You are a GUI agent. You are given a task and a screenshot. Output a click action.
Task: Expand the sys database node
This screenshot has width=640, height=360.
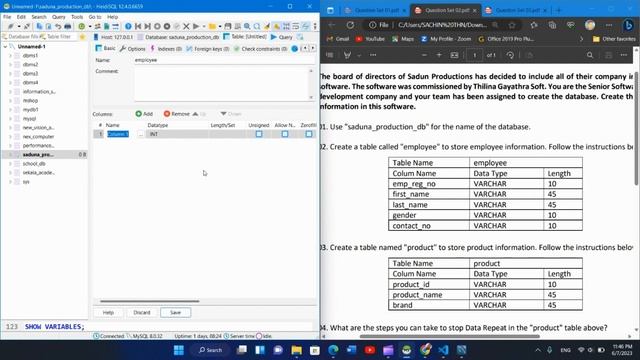10,182
